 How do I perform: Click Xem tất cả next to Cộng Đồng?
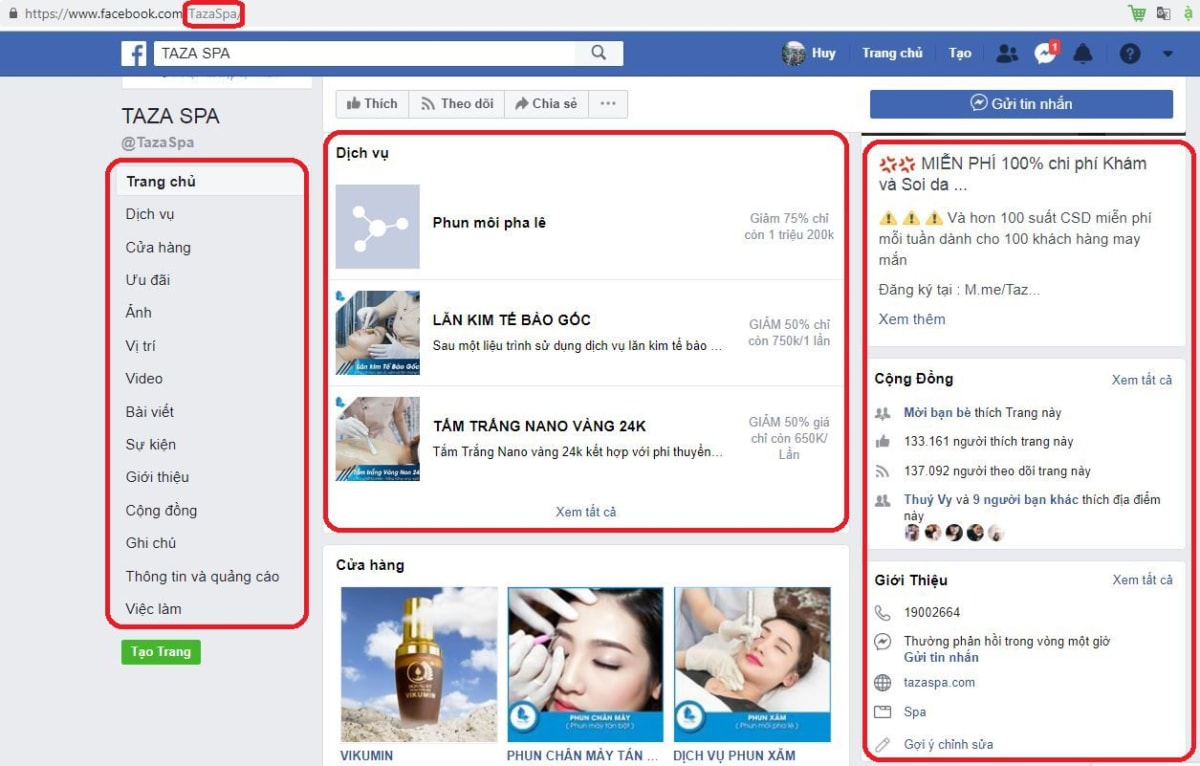[x=1142, y=380]
